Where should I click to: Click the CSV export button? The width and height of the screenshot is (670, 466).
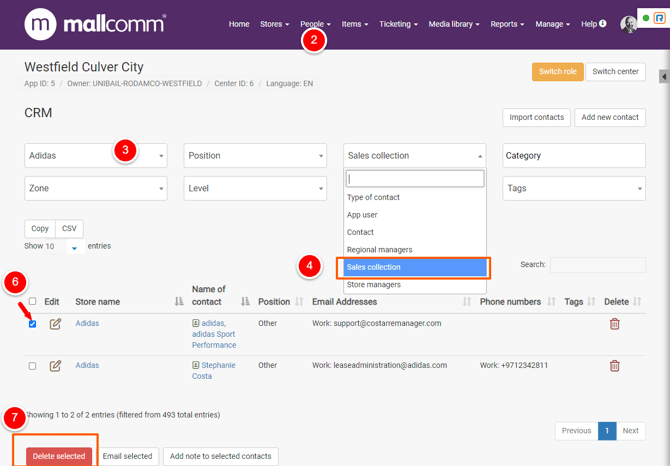click(69, 229)
